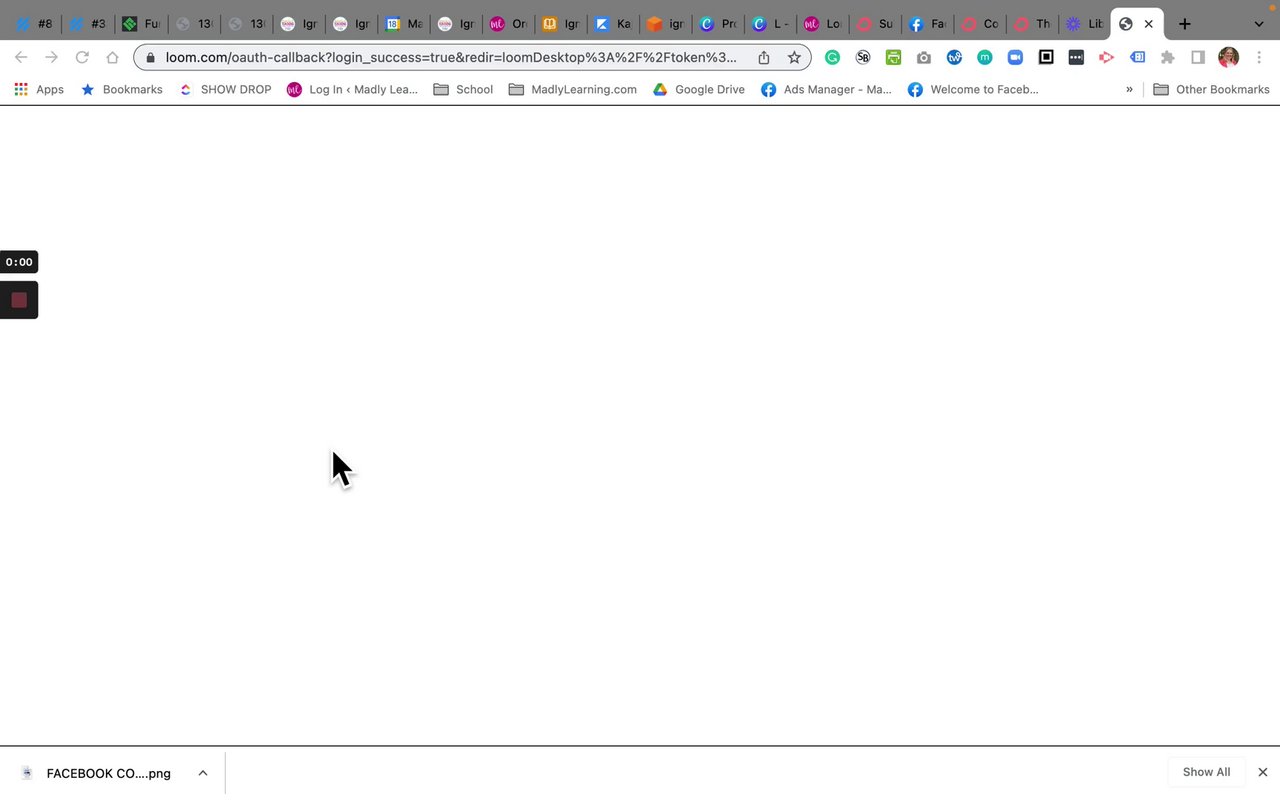
Task: Open the black square extension icon
Action: (1046, 58)
